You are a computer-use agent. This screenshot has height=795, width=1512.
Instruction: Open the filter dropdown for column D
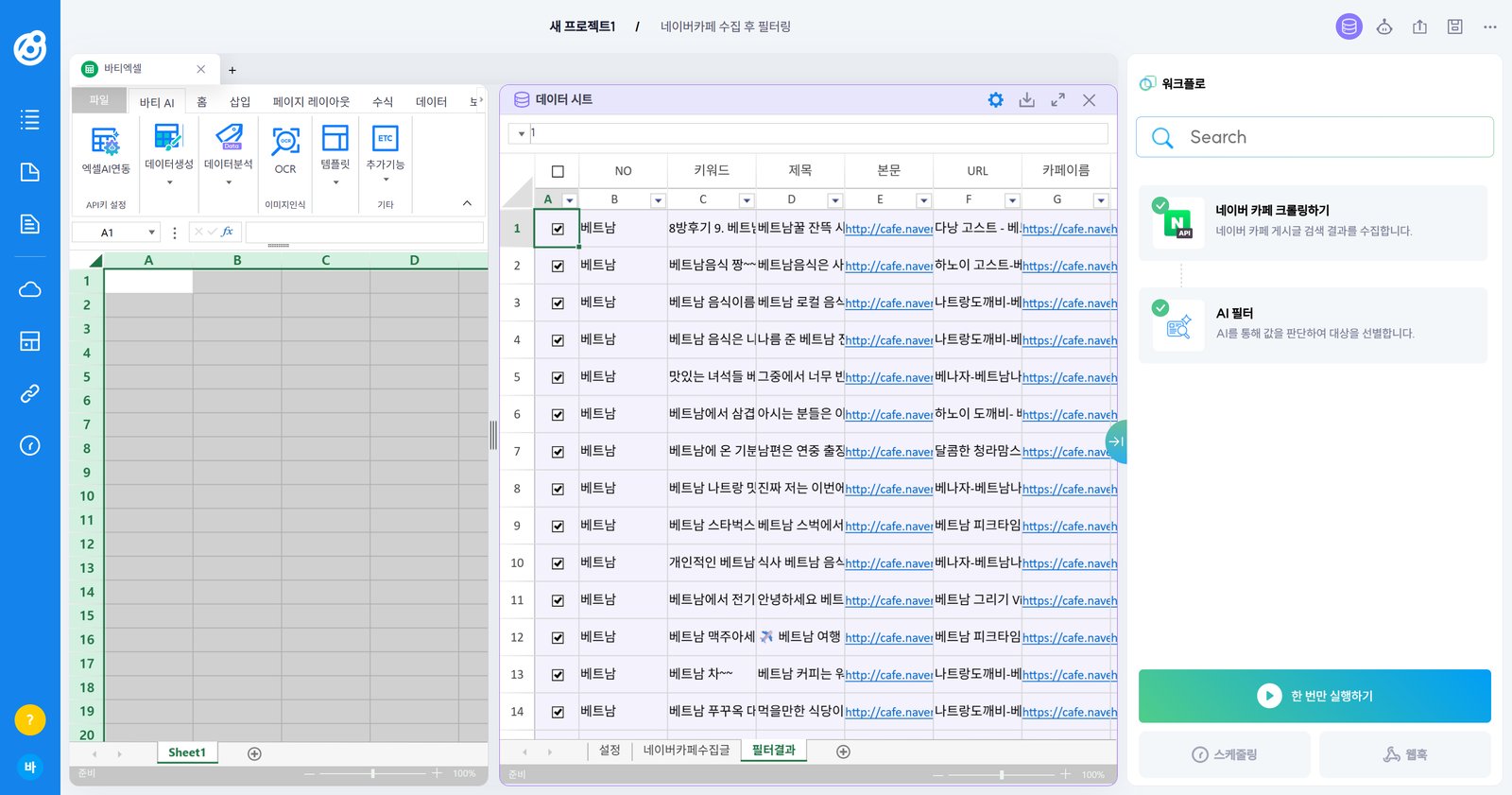click(x=835, y=200)
